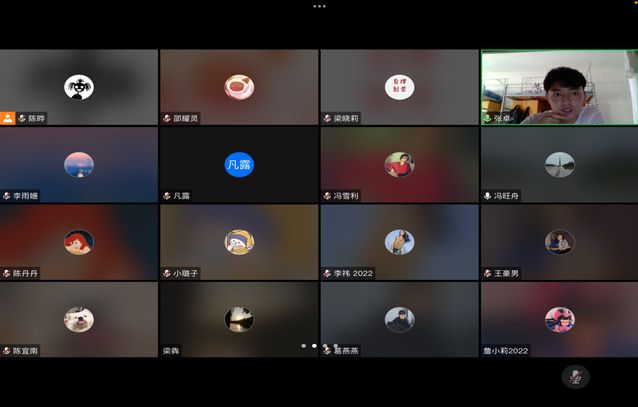Viewport: 638px width, 407px height.
Task: Click the muted mic icon beside 陈宜南
Action: [x=6, y=351]
